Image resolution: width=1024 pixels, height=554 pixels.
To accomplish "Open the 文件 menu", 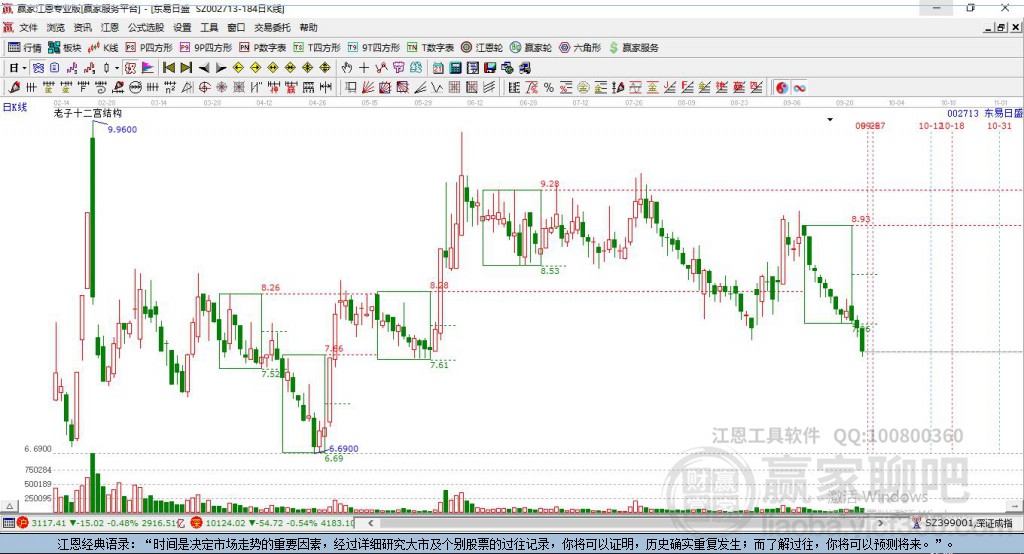I will 29,27.
